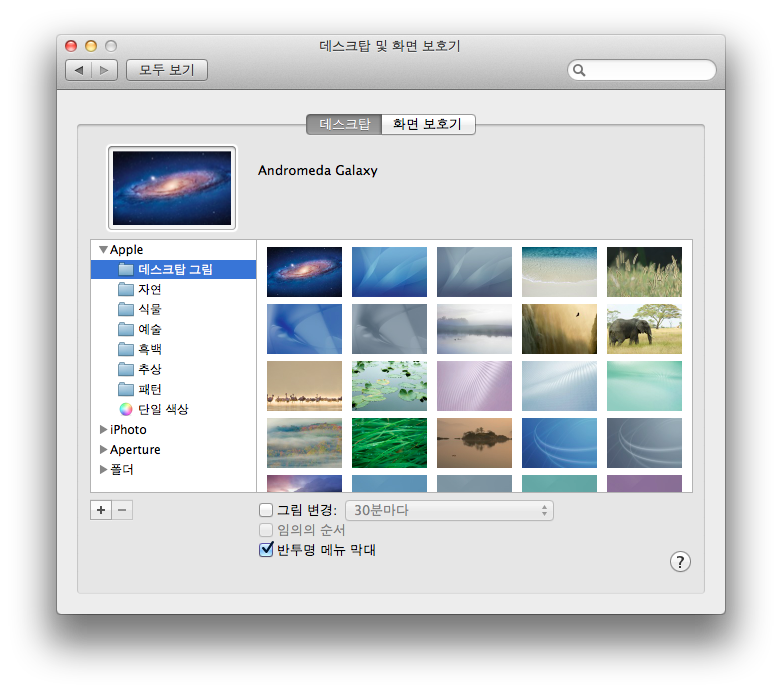
Task: Expand the Aperture group
Action: click(x=103, y=449)
